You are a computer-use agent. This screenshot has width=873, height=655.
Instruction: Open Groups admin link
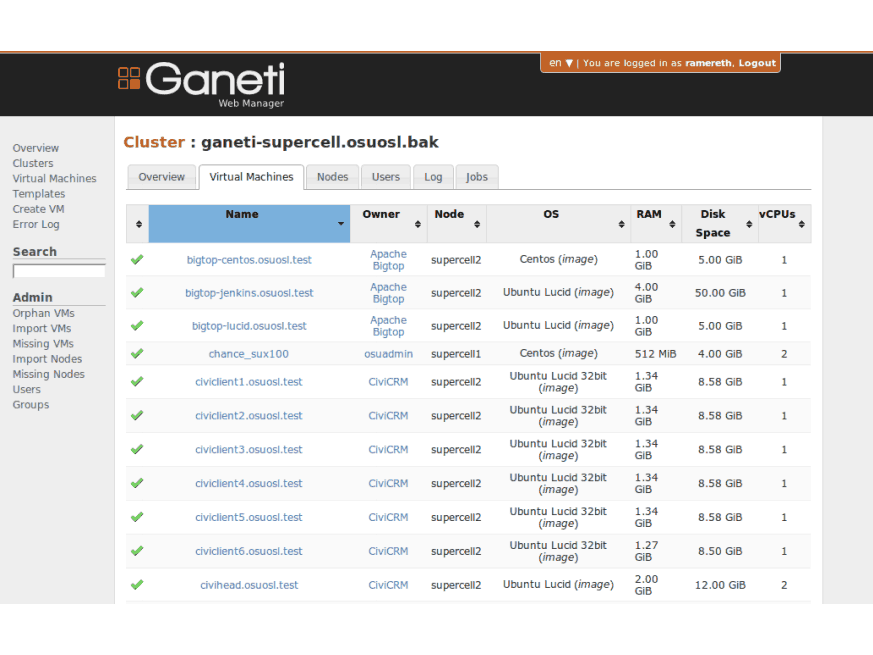click(31, 405)
